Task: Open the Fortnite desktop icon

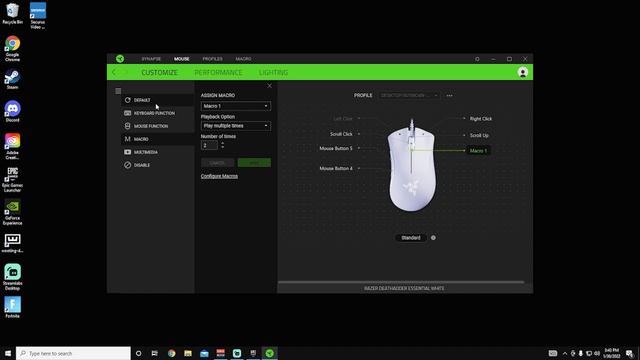Action: [x=13, y=307]
